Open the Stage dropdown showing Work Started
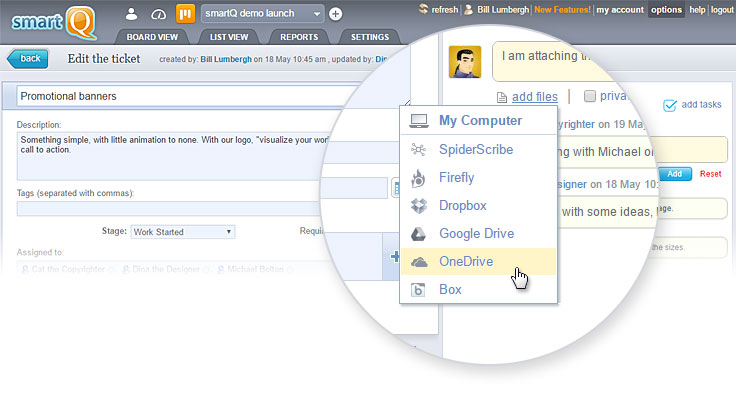This screenshot has width=736, height=406. (x=183, y=232)
